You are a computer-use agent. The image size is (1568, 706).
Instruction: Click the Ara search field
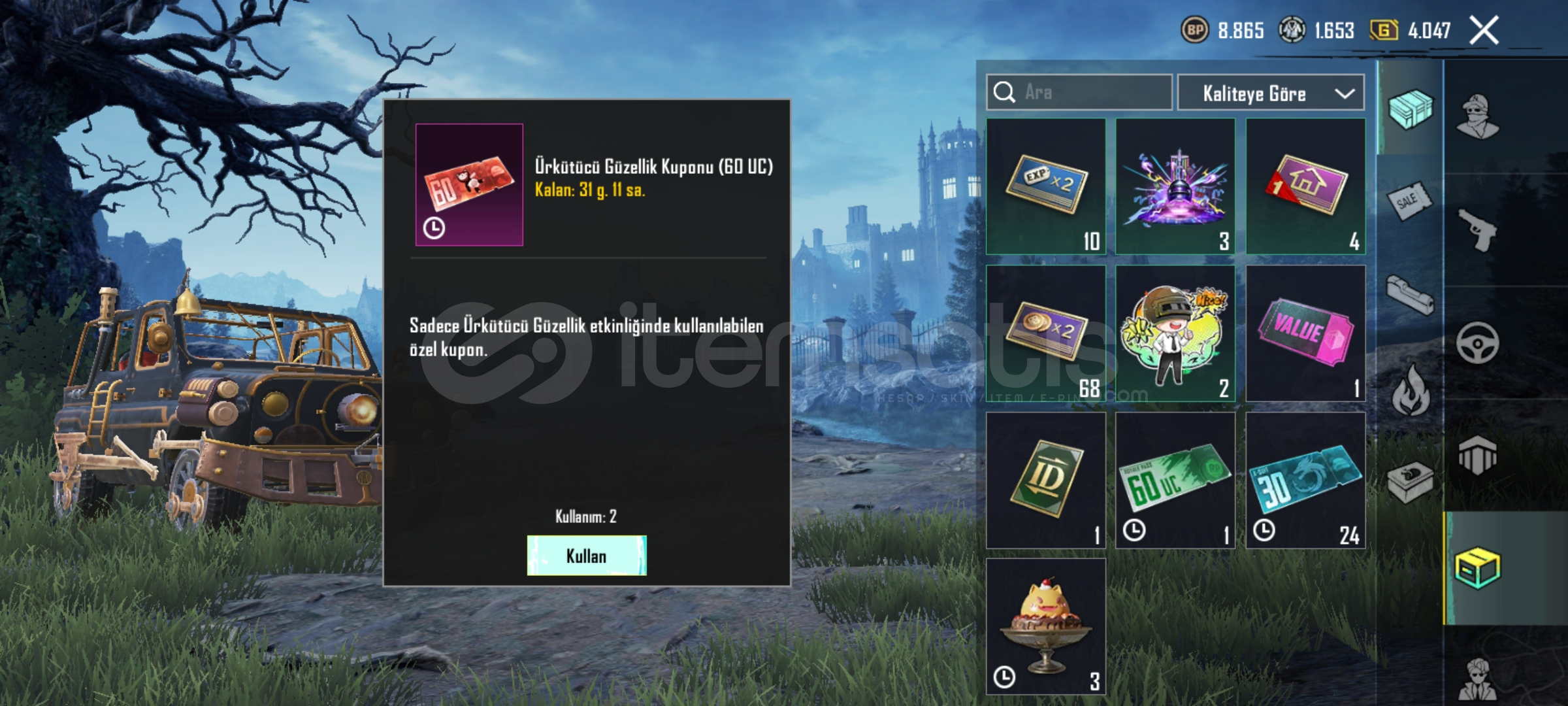[x=1079, y=92]
